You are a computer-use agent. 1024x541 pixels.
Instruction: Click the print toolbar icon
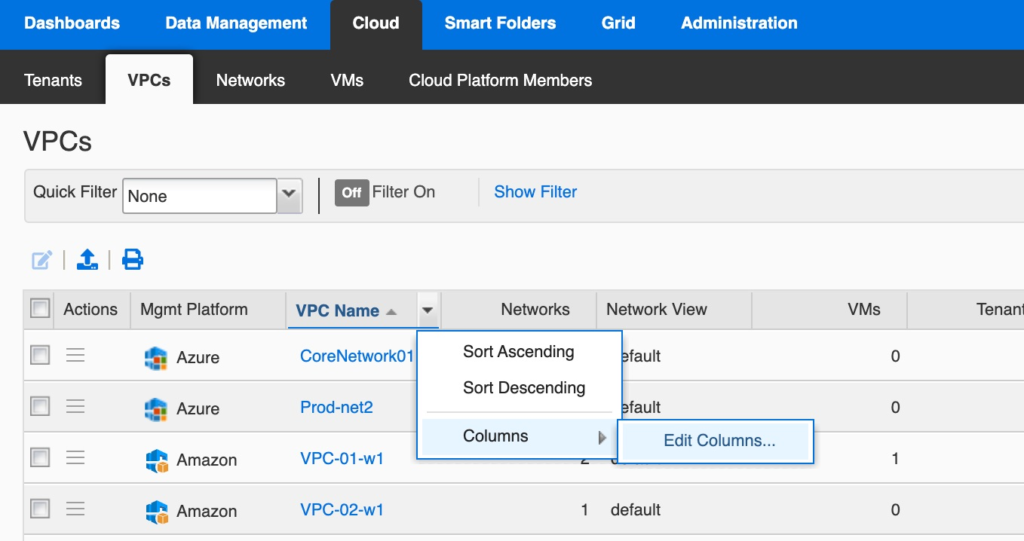click(132, 260)
